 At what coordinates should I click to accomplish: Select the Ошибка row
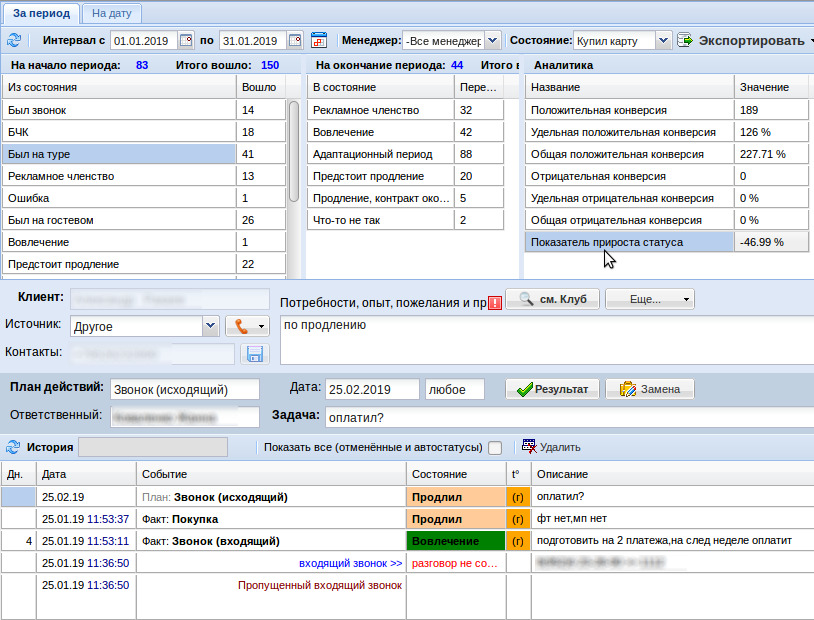pos(144,198)
